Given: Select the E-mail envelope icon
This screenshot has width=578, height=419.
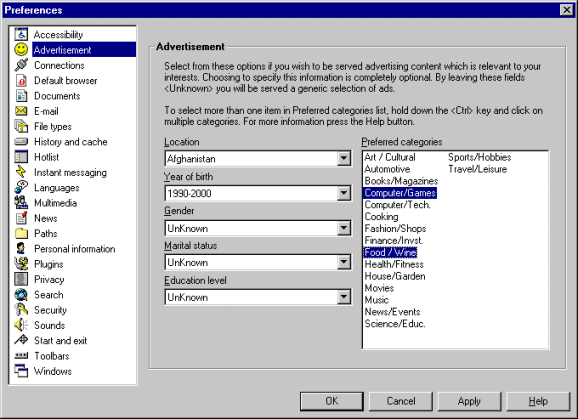Looking at the screenshot, I should point(21,111).
